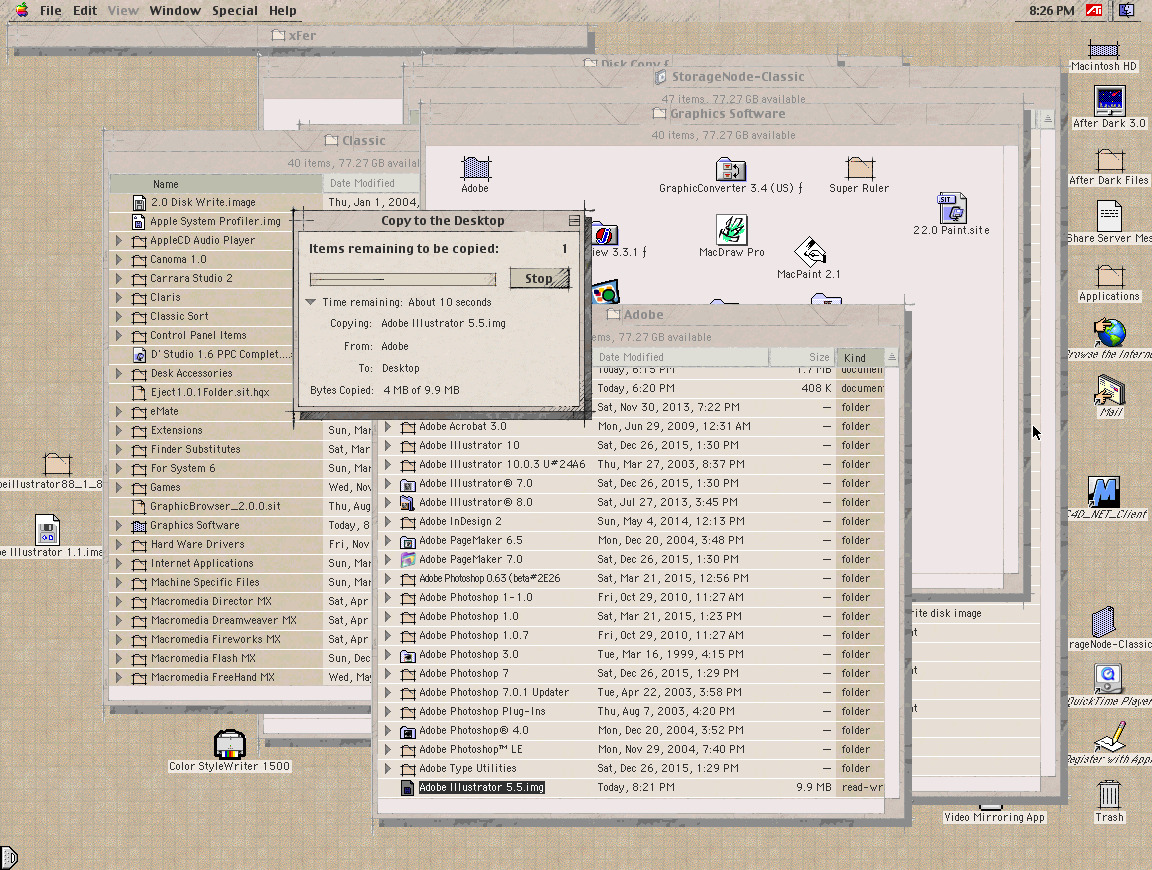This screenshot has width=1152, height=870.
Task: Sort Adobe window by Size column
Action: pos(802,357)
